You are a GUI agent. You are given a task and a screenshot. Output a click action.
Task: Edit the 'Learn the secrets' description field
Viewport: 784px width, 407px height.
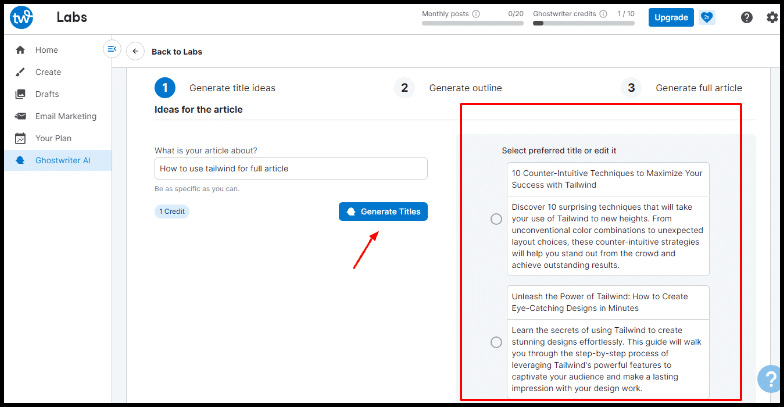(x=608, y=359)
